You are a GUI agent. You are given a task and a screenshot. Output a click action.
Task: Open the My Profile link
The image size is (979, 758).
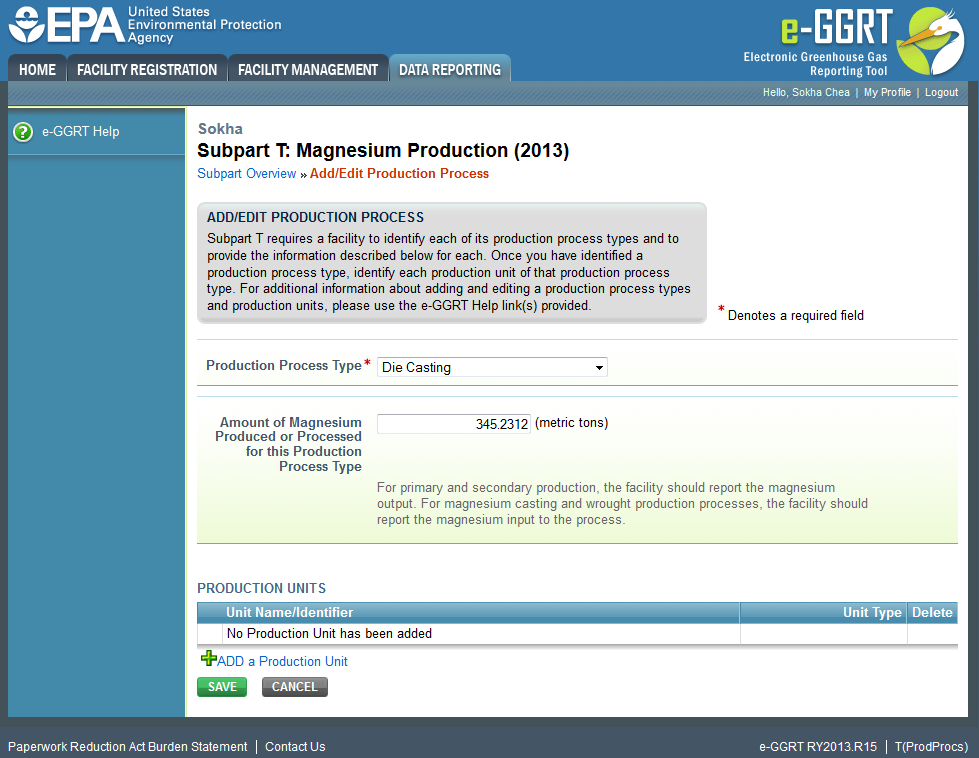point(887,92)
